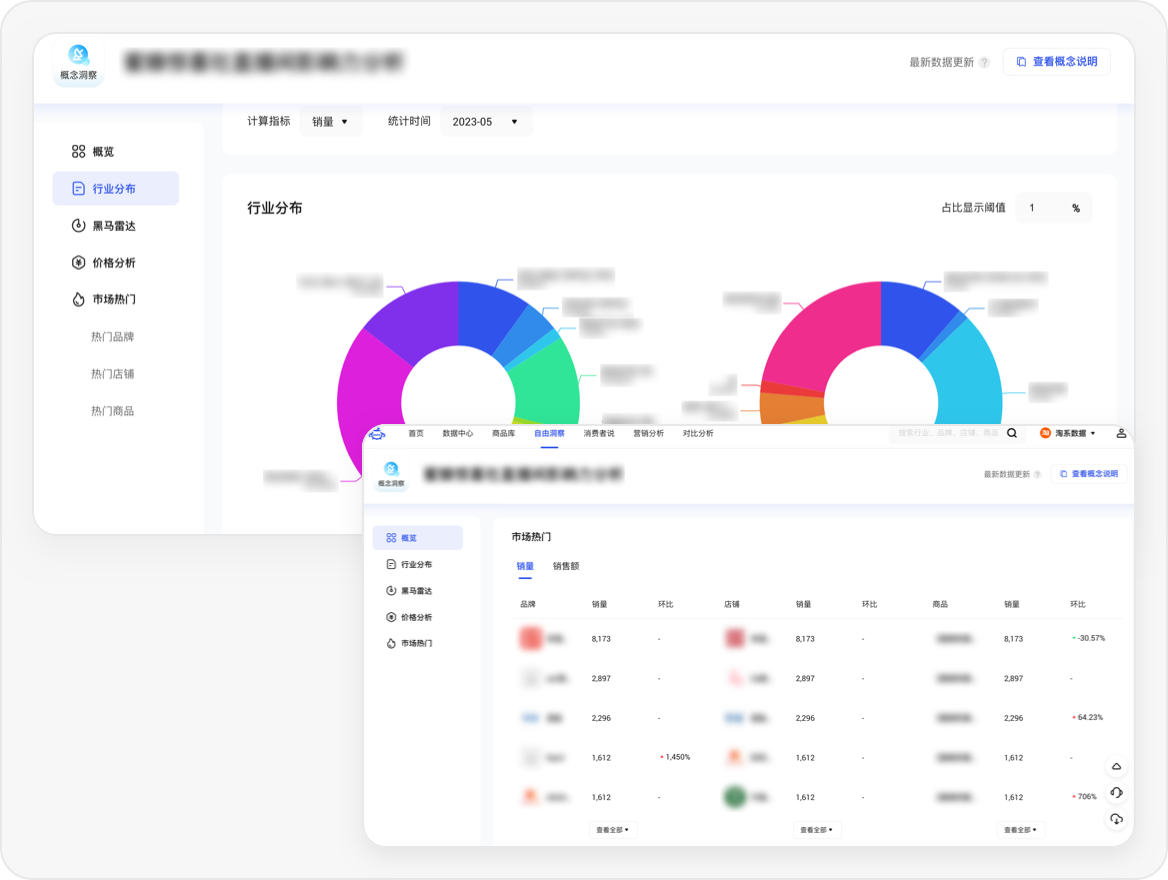
Task: Open the green round shop logo thumbnail
Action: (x=734, y=797)
